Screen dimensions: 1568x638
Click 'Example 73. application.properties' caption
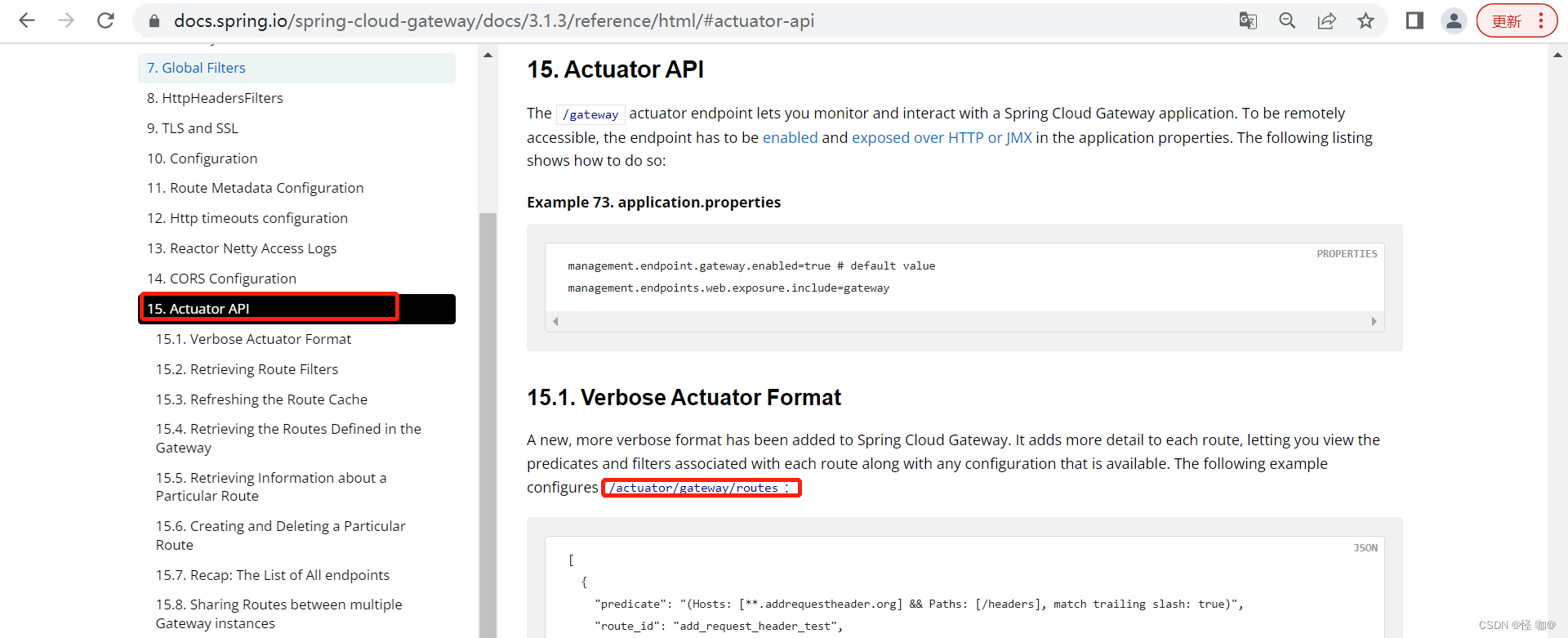[653, 202]
